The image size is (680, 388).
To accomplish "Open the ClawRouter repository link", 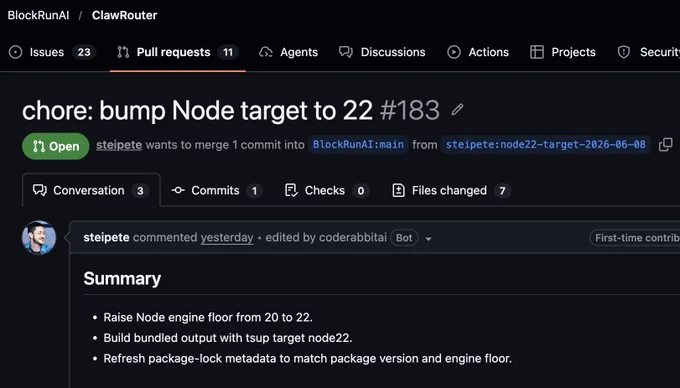I will coord(124,15).
